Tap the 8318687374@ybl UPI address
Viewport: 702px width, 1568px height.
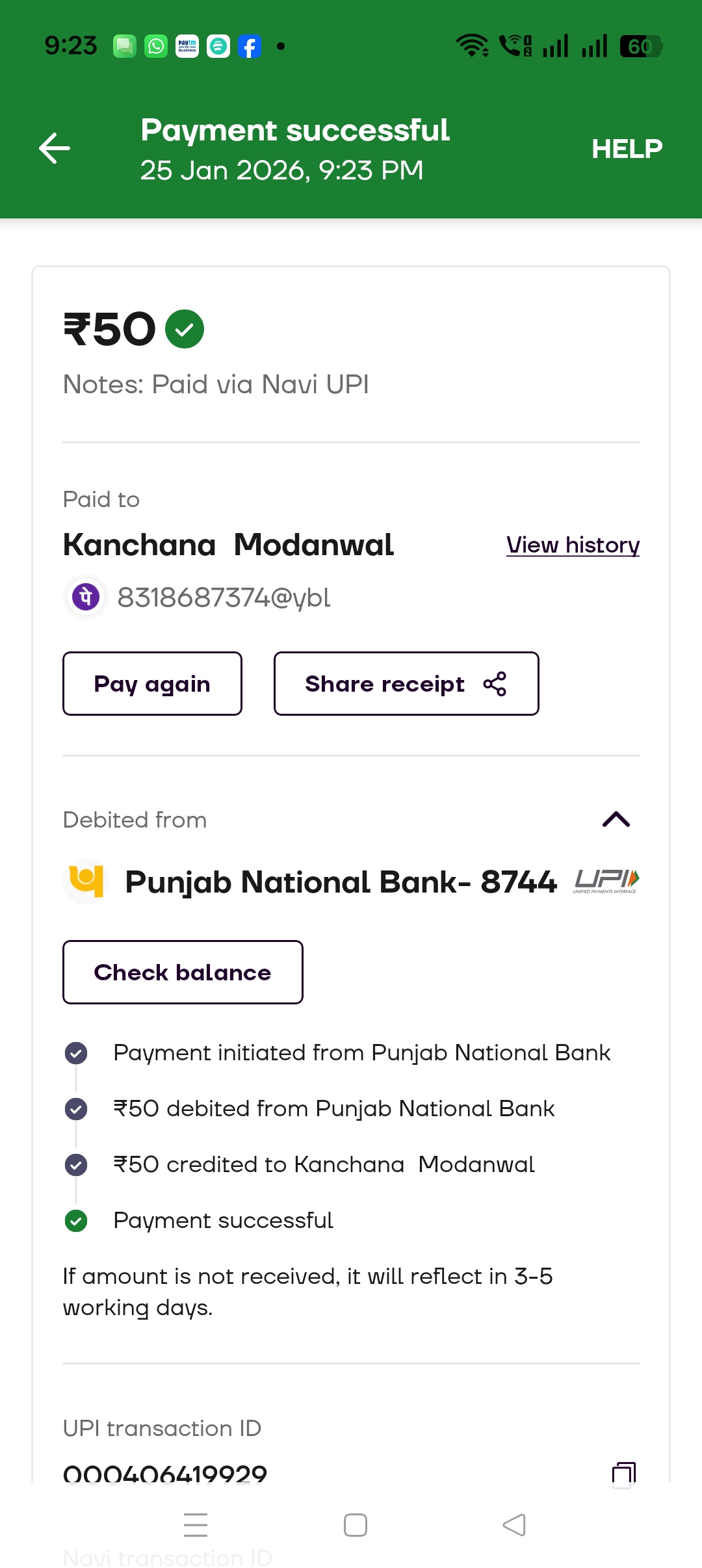point(224,597)
